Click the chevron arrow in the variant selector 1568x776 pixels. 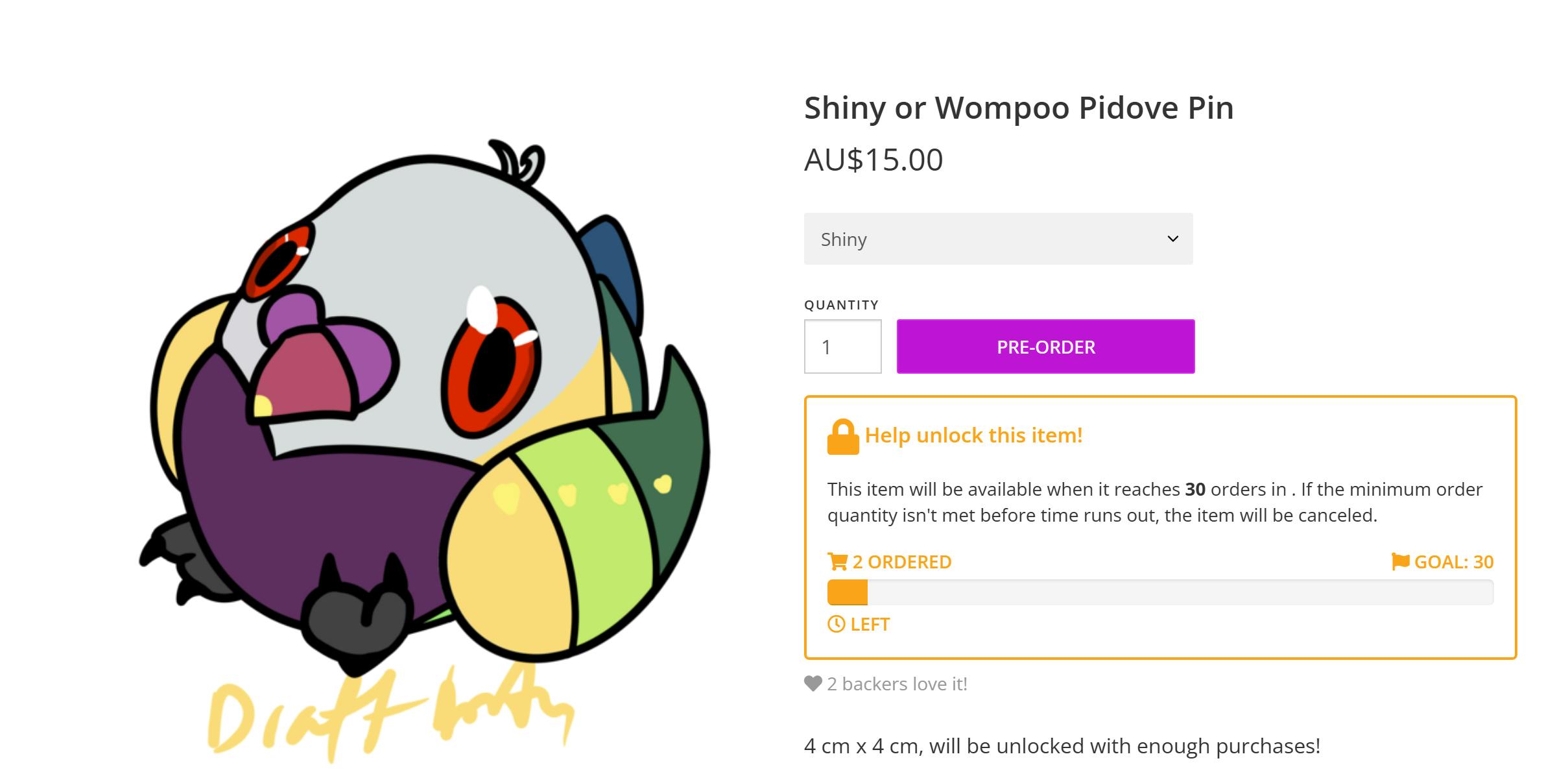(x=1172, y=239)
